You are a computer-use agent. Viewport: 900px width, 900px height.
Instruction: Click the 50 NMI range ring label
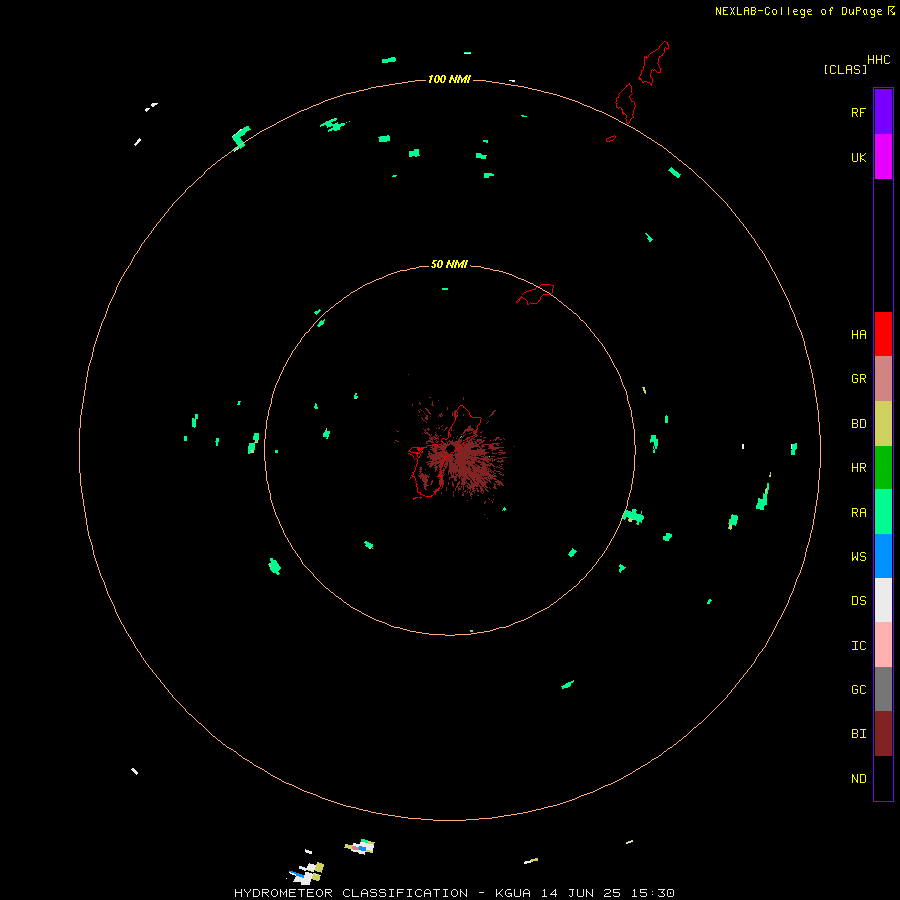click(449, 264)
